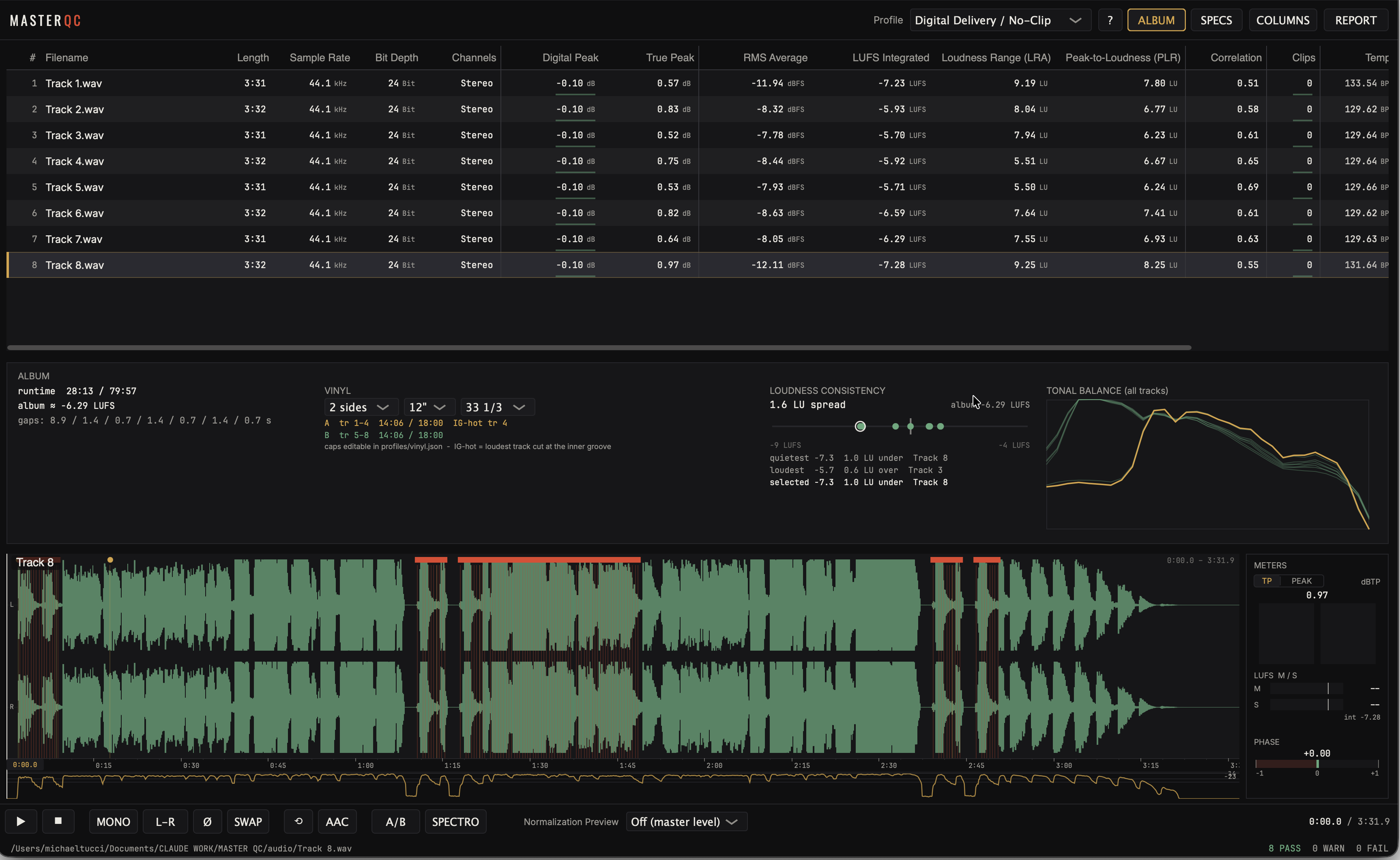Viewport: 1400px width, 860px height.
Task: Select Track 7.wav row
Action: coord(697,239)
